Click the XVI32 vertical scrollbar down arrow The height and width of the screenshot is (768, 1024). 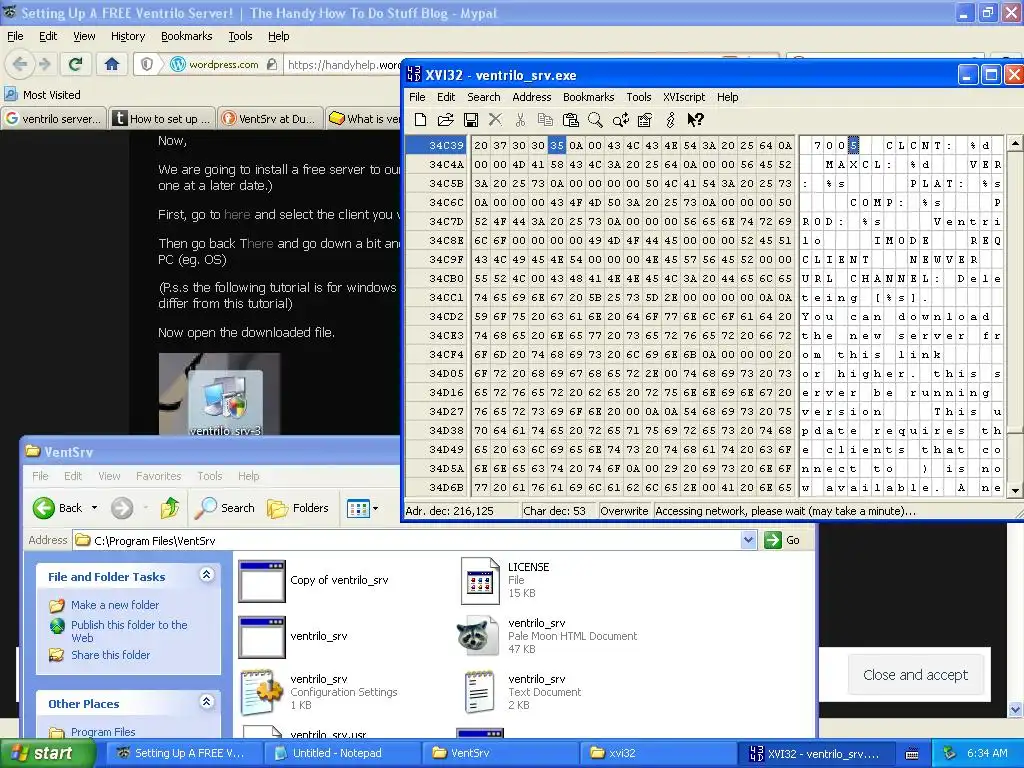(1015, 490)
